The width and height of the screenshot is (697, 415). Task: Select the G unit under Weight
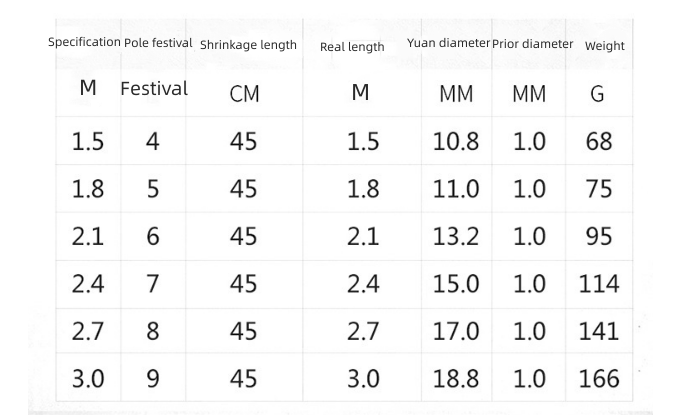(x=598, y=94)
